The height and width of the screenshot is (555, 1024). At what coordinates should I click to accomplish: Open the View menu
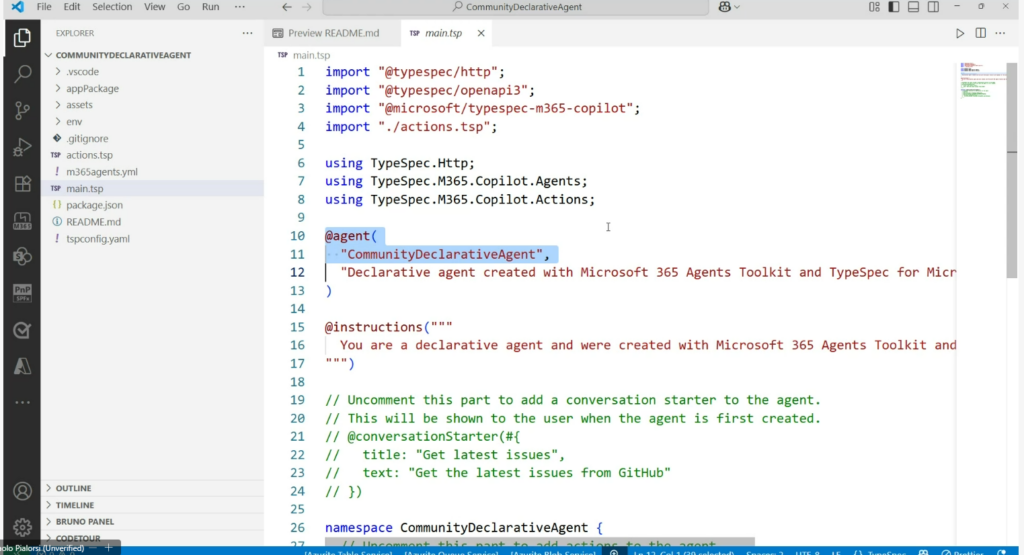pos(154,7)
